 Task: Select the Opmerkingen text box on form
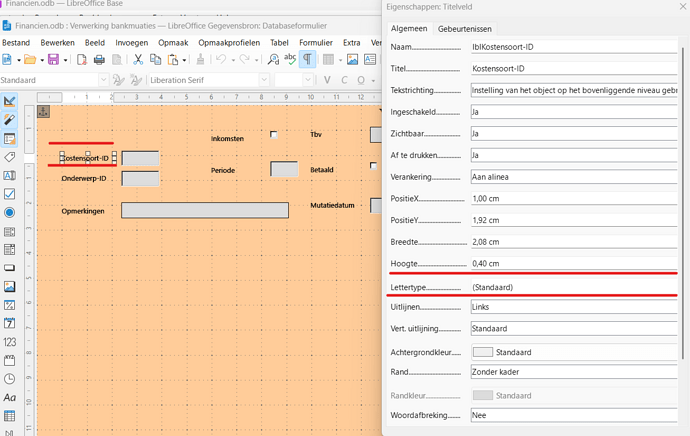pyautogui.click(x=205, y=210)
